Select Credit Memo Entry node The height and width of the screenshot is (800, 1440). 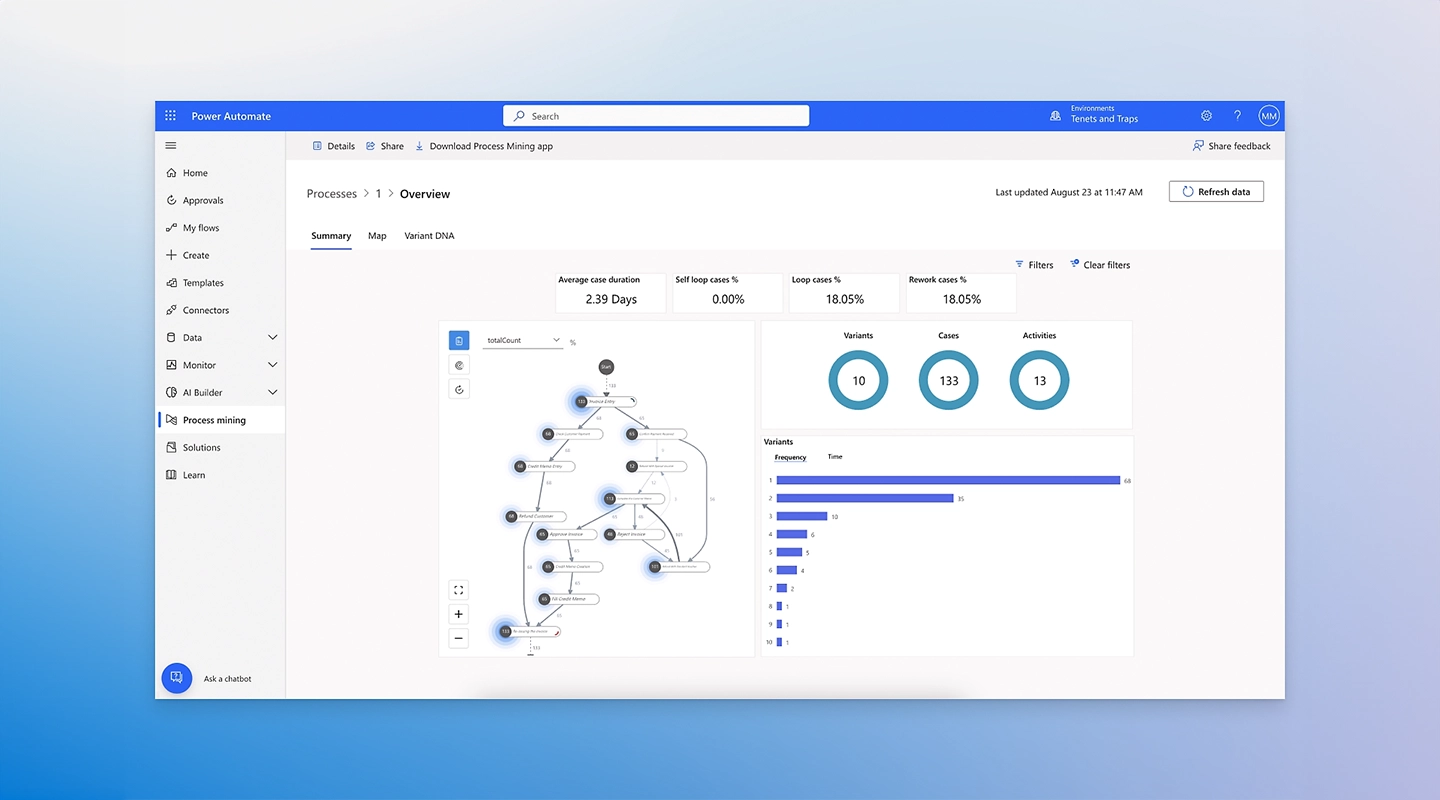(543, 466)
